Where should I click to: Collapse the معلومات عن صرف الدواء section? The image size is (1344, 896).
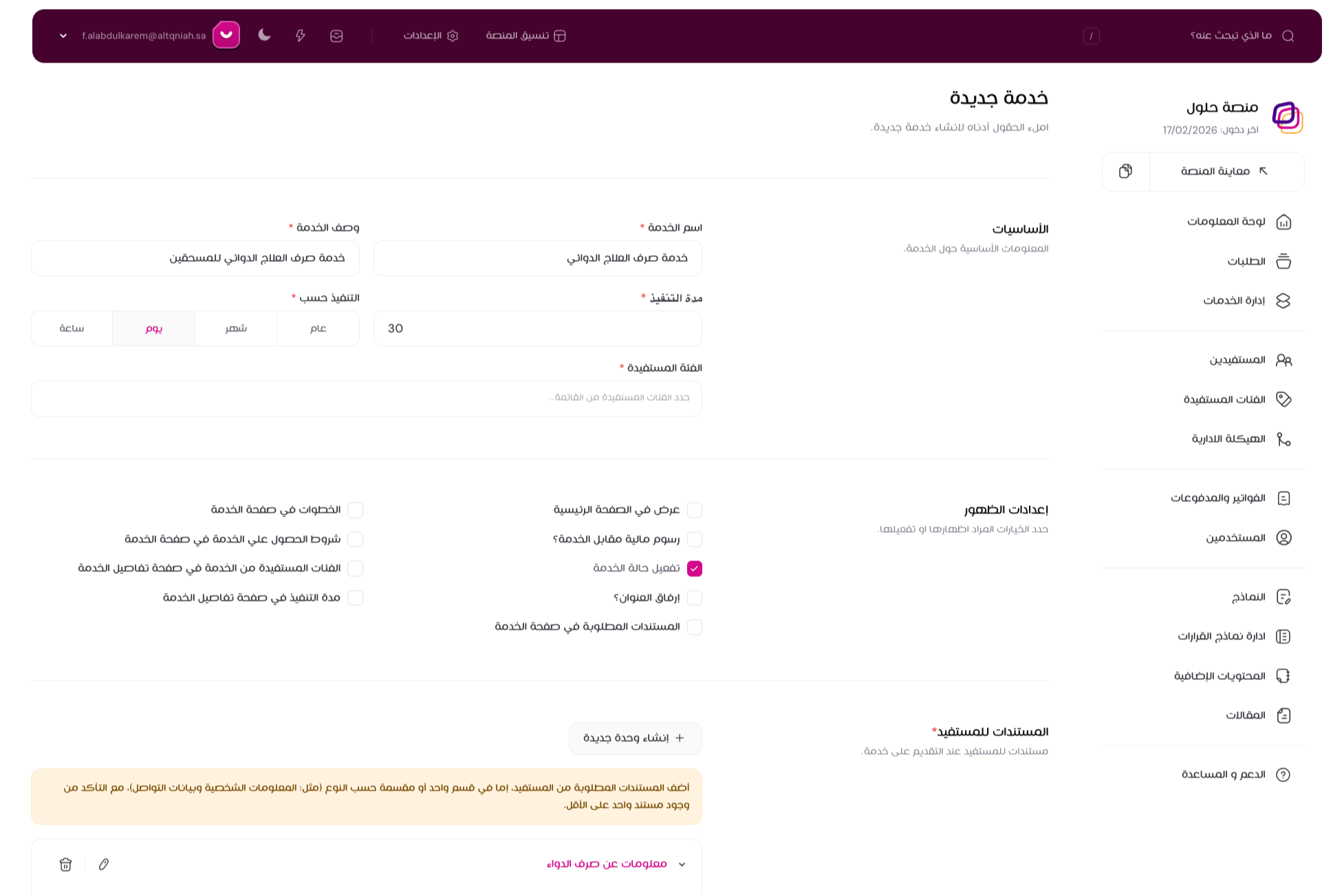[x=682, y=864]
